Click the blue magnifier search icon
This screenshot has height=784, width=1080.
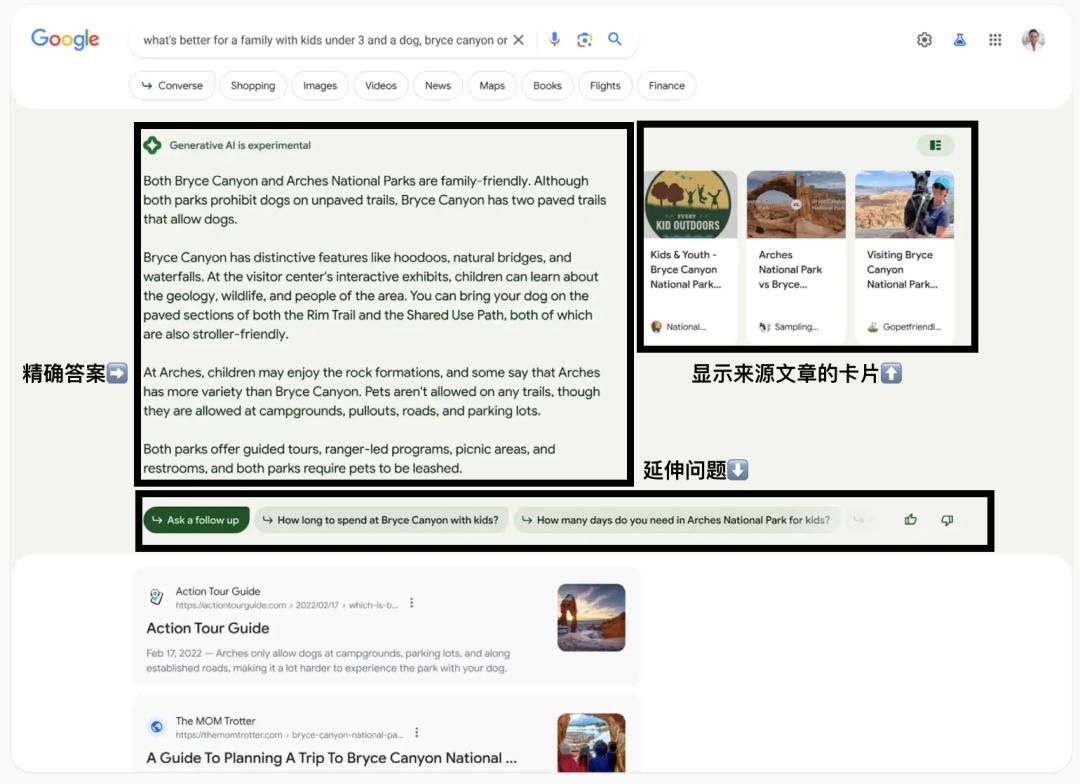click(x=614, y=39)
